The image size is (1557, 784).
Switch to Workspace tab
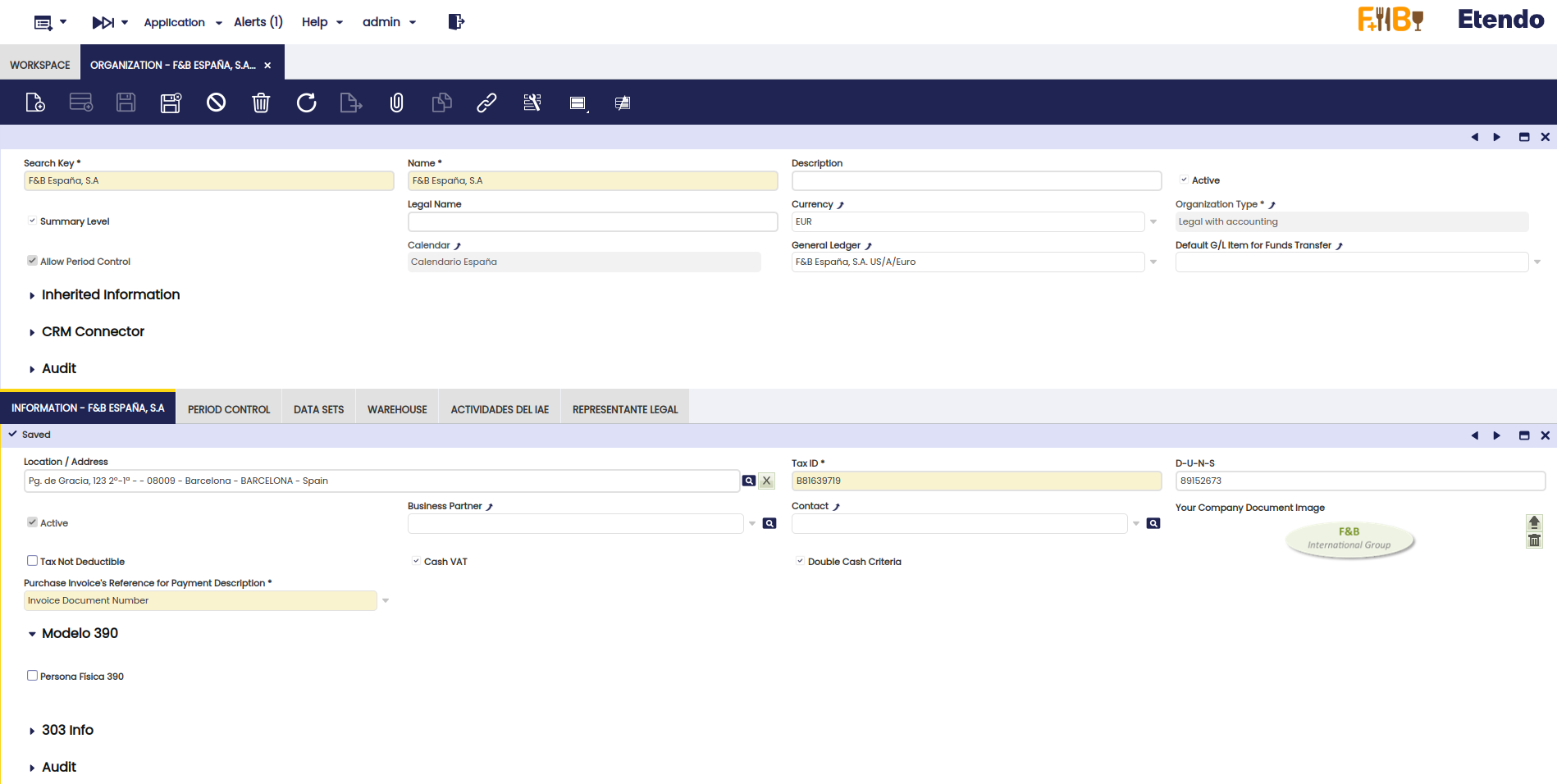[40, 65]
